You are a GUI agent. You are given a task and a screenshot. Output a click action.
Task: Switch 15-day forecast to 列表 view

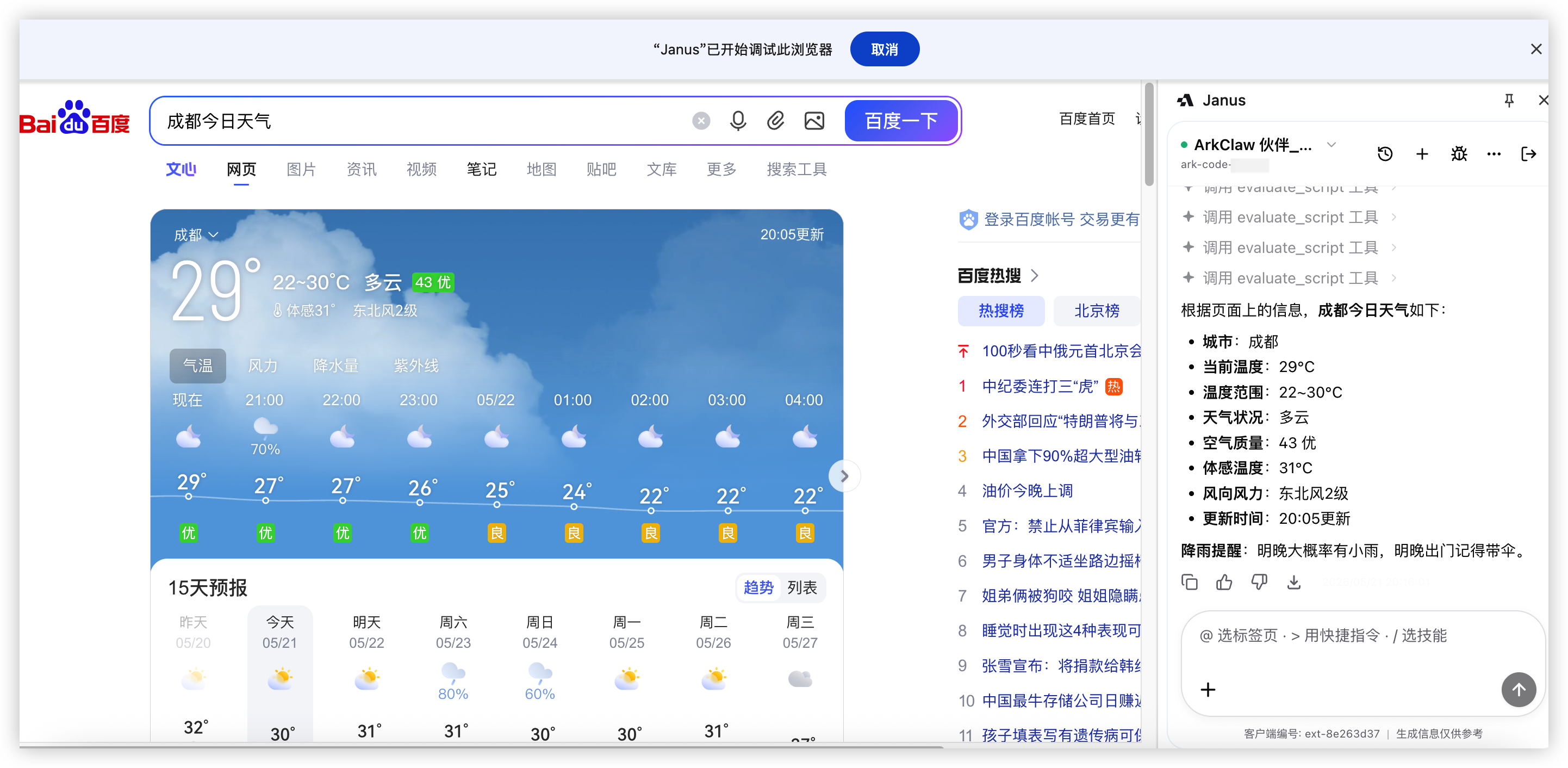801,587
